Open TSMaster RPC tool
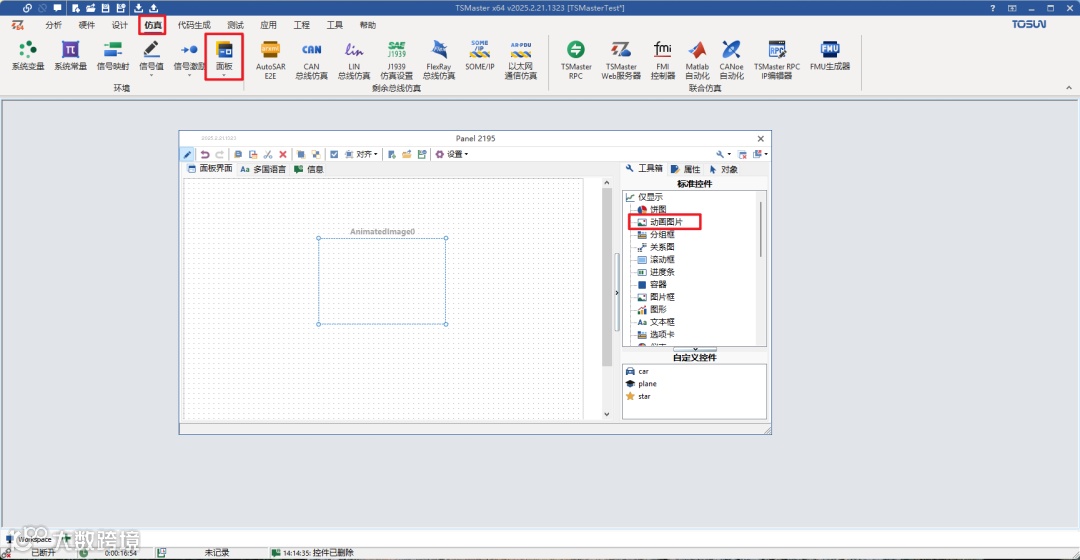The height and width of the screenshot is (560, 1080). click(576, 60)
